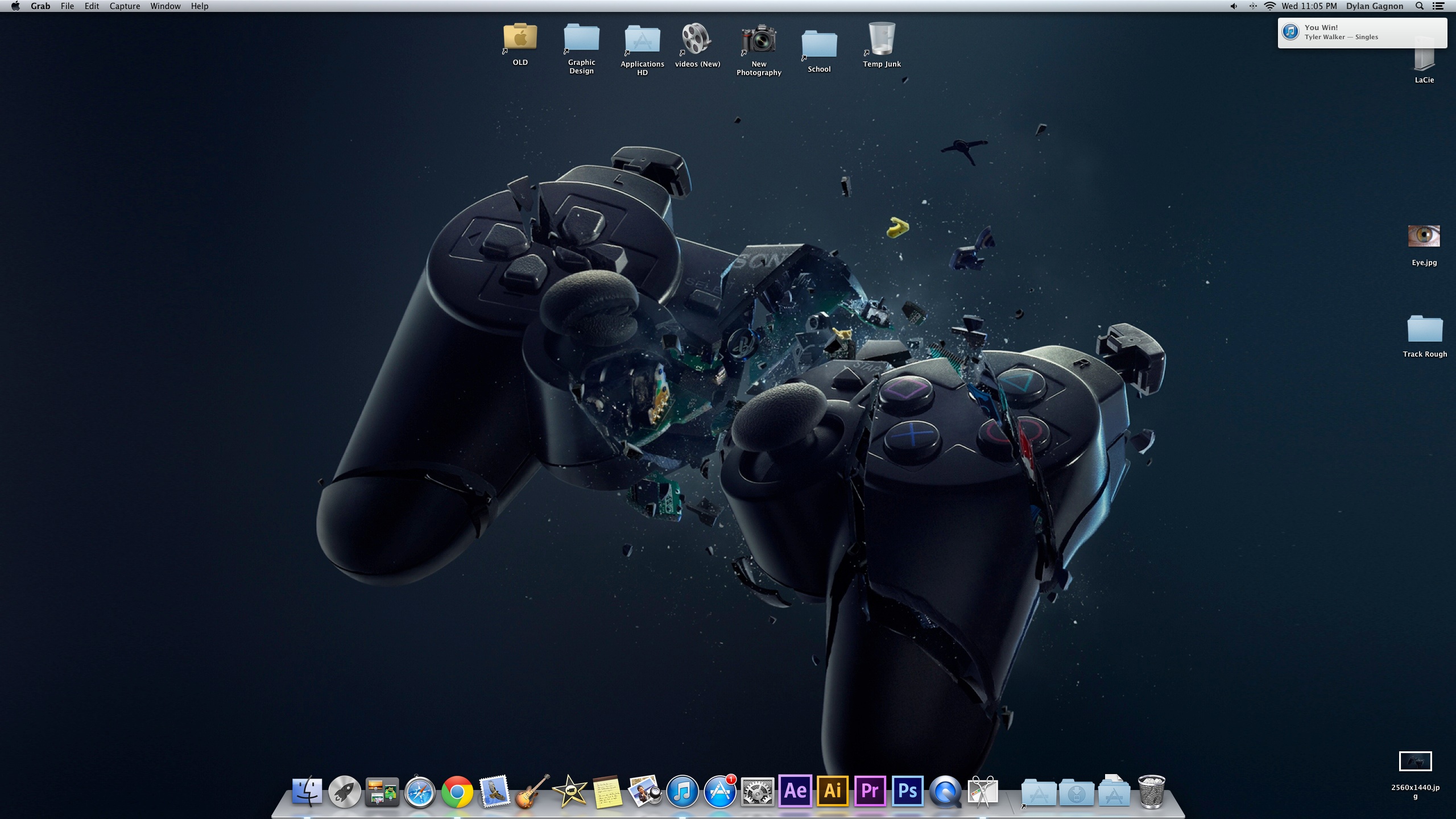Screen dimensions: 1456x819
Task: Launch Launchpad rocket icon in dock
Action: 345,791
